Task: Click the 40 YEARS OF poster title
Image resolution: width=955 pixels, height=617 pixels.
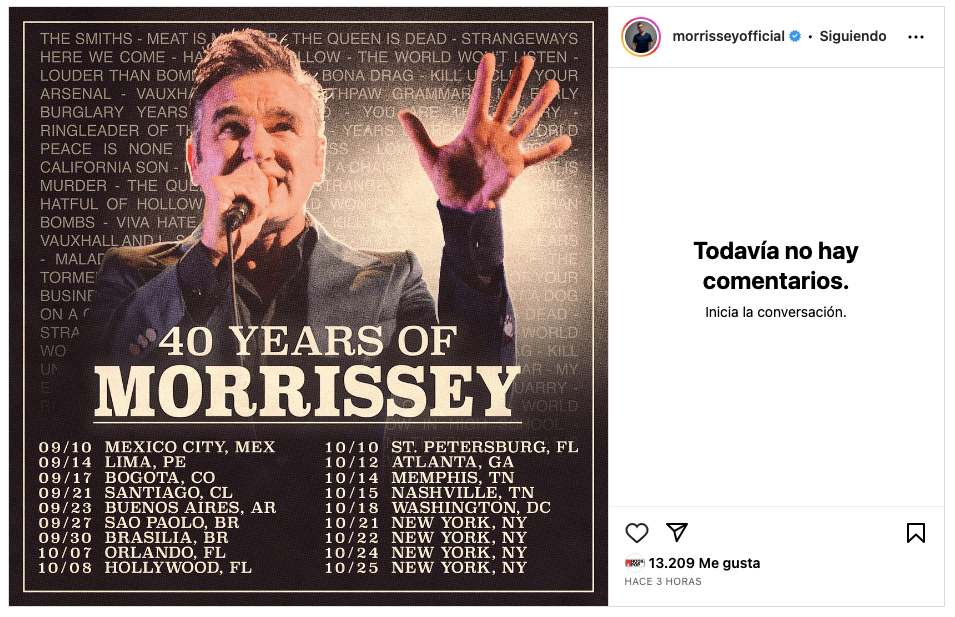Action: click(308, 342)
